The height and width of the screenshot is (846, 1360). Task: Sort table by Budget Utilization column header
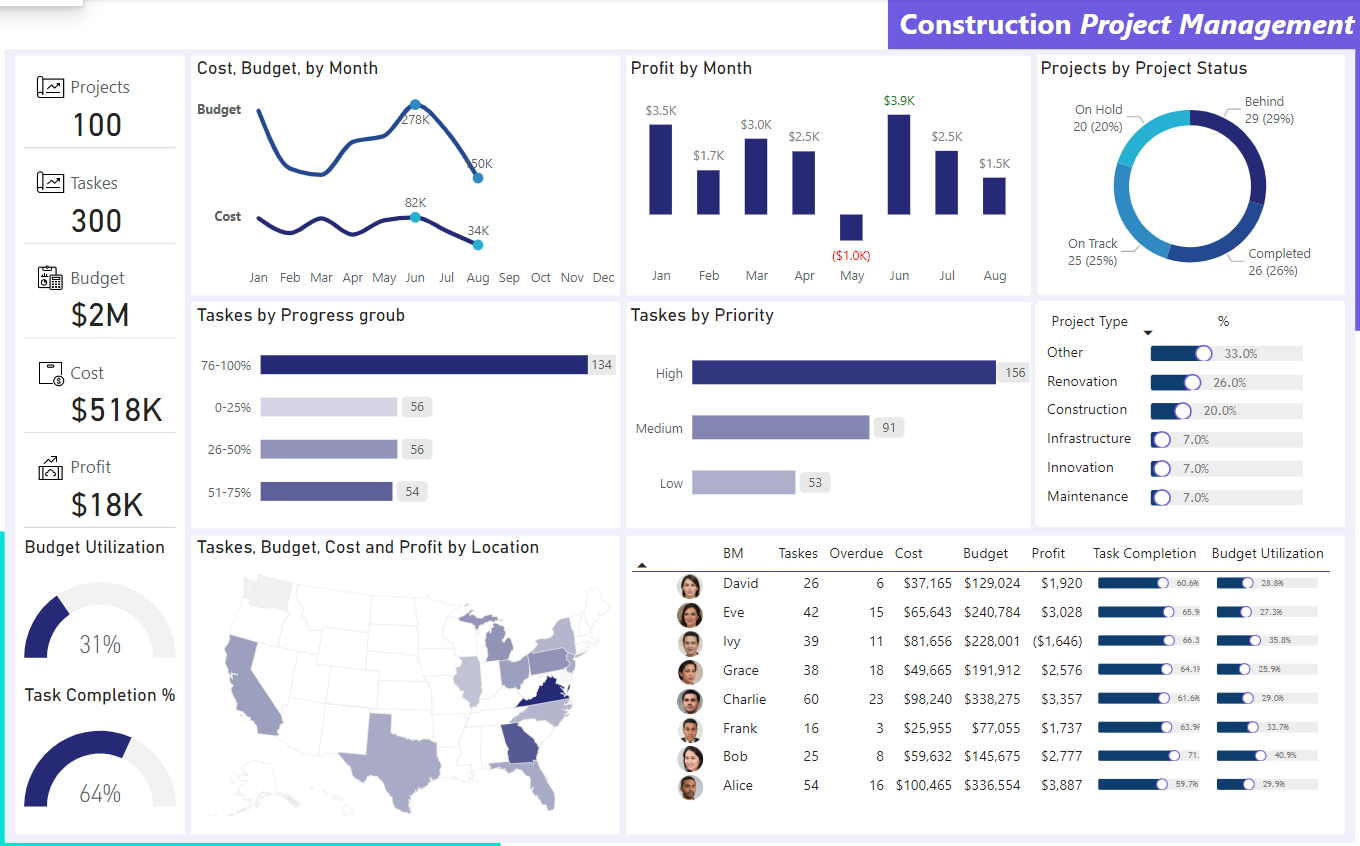coord(1267,553)
